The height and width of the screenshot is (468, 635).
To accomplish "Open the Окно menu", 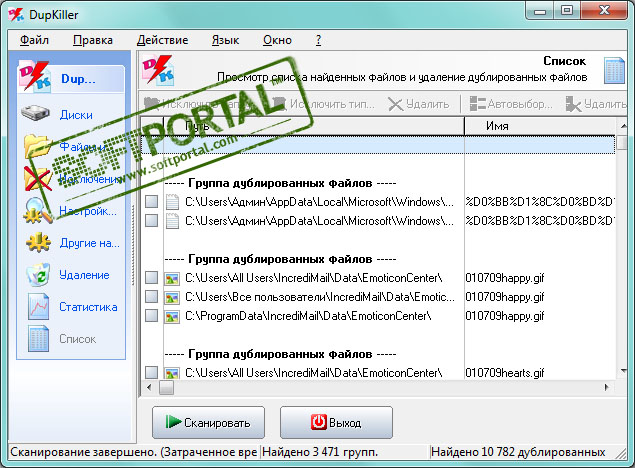I will pos(277,40).
